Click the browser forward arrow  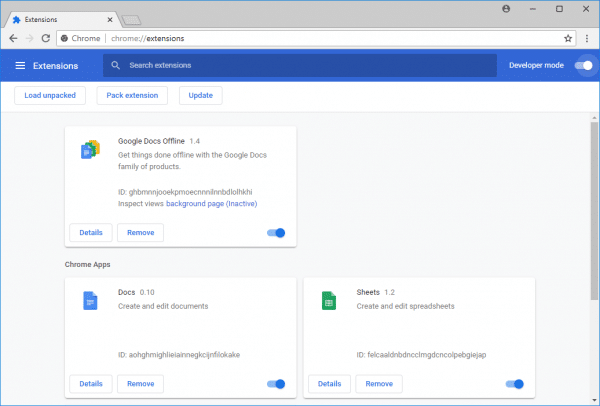coord(29,38)
